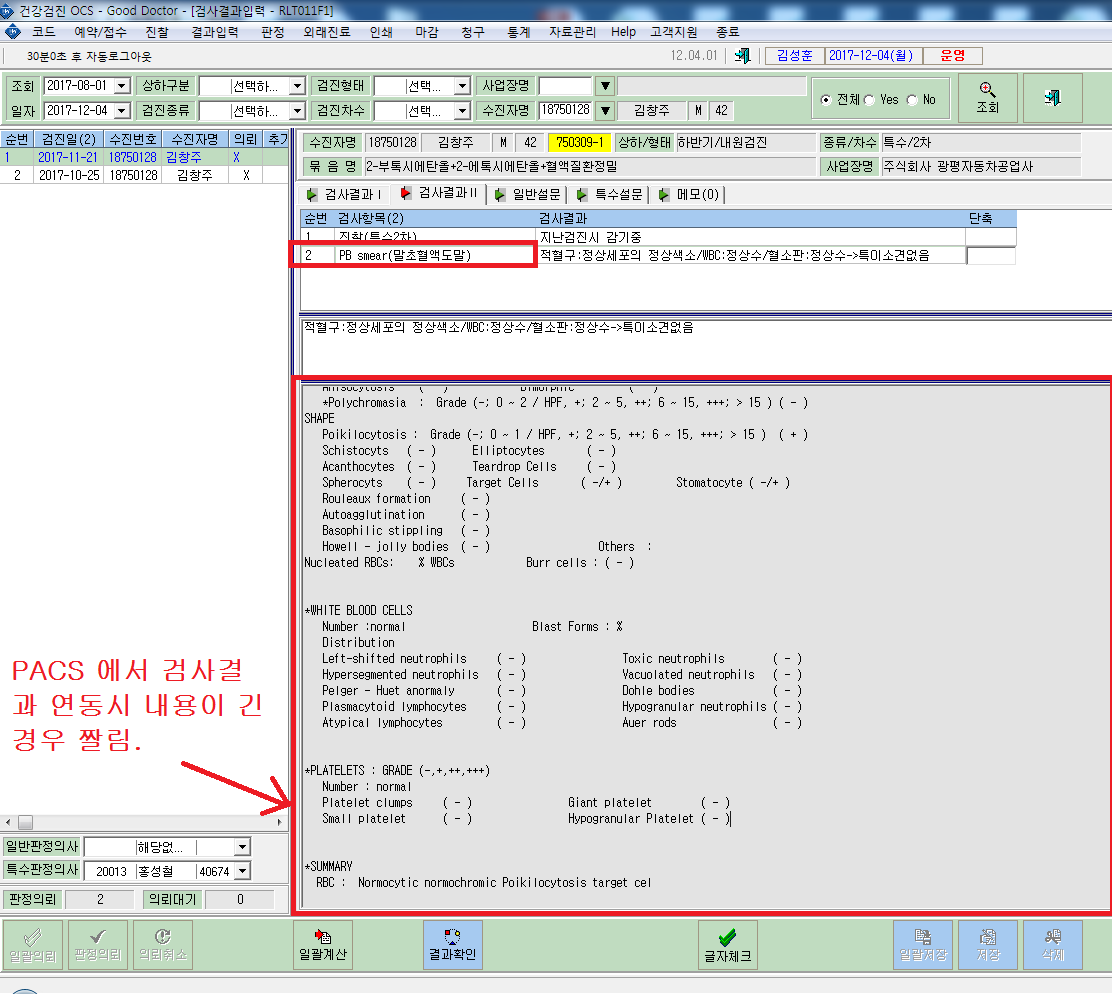This screenshot has width=1112, height=994.
Task: Click the 결과확인 result confirm icon
Action: point(452,945)
